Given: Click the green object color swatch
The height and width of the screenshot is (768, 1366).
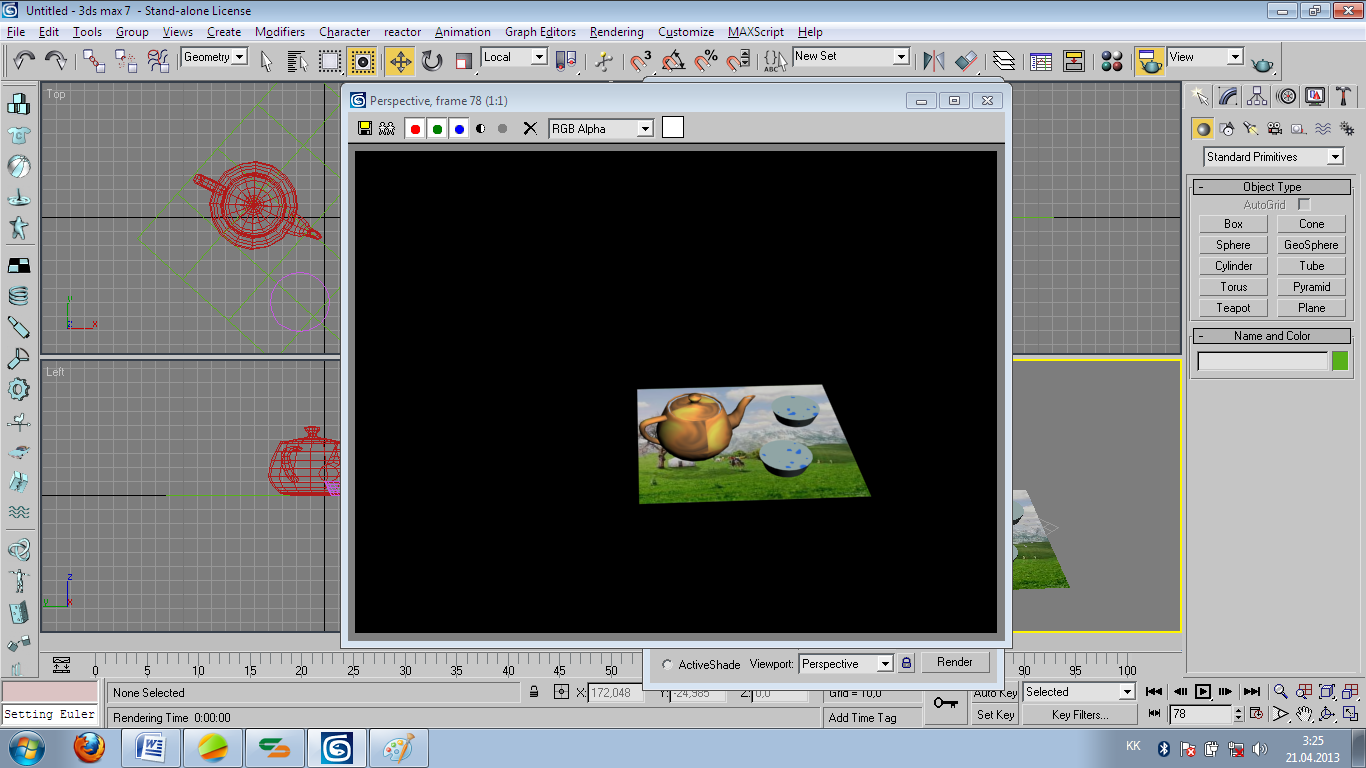Looking at the screenshot, I should click(1340, 361).
